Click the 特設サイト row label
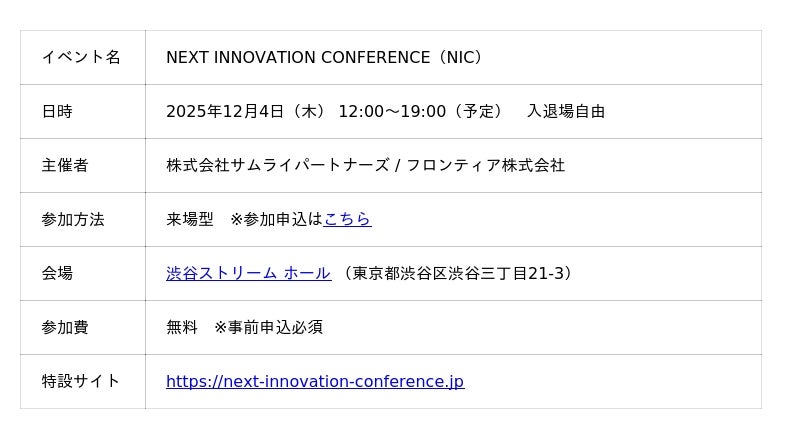The height and width of the screenshot is (439, 800). pos(81,381)
